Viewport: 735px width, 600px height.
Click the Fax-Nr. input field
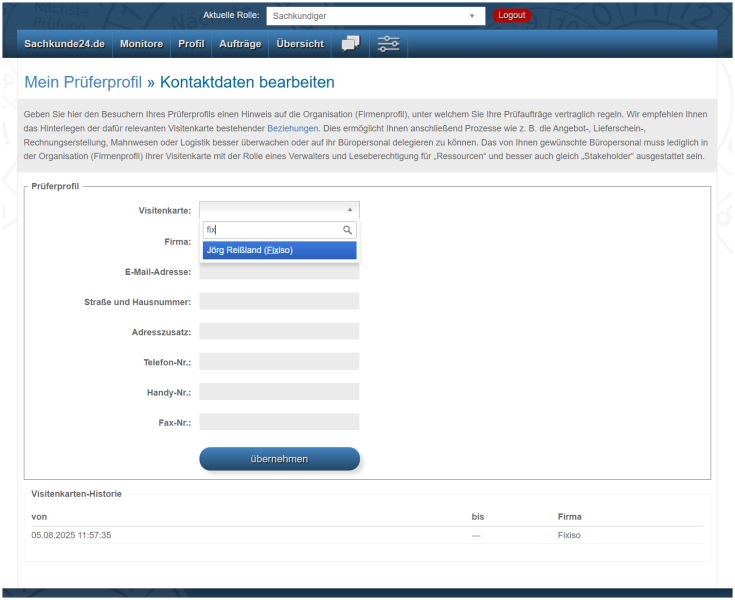[279, 422]
